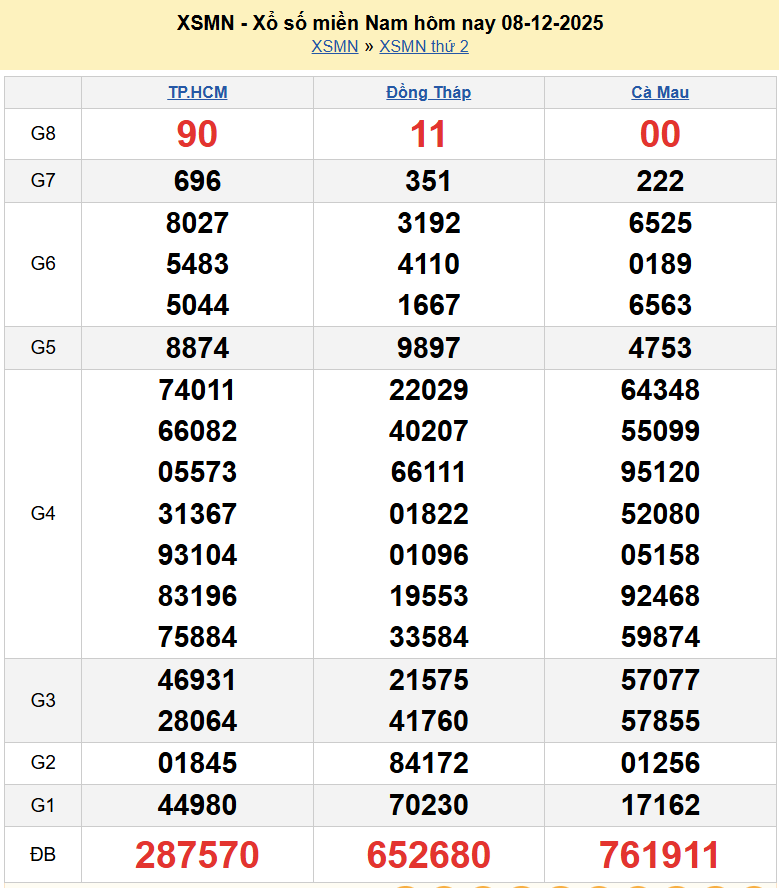Click the Cà Mau G8 number 00
Screen dimensions: 779x888
point(660,134)
